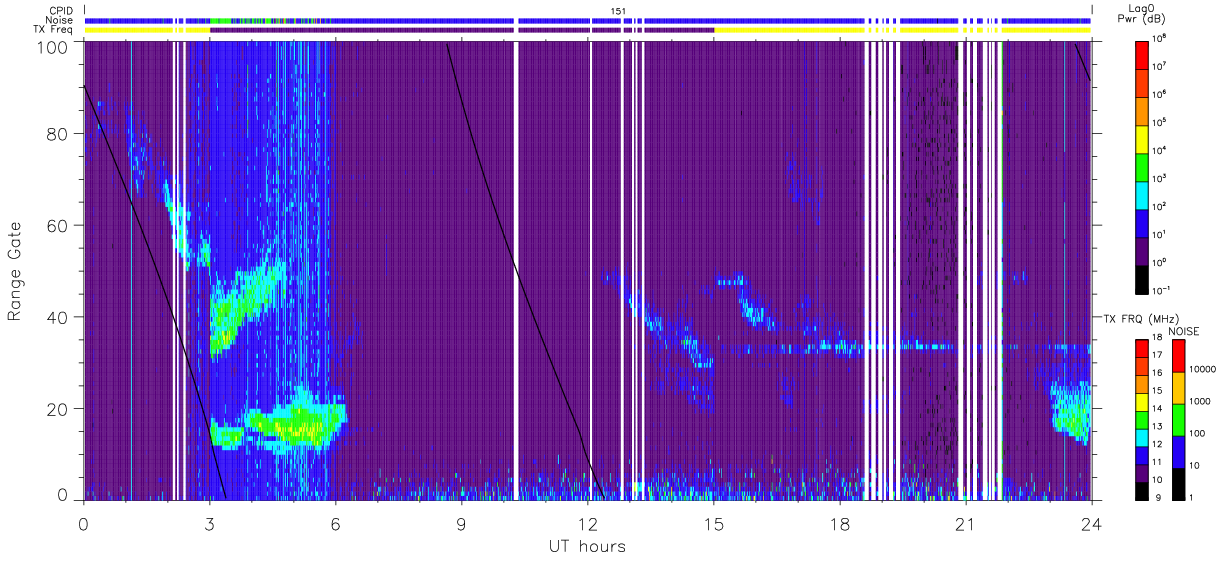
Task: Pick the yellow segment of the Lag0 power colorbar
Action: (x=1142, y=138)
